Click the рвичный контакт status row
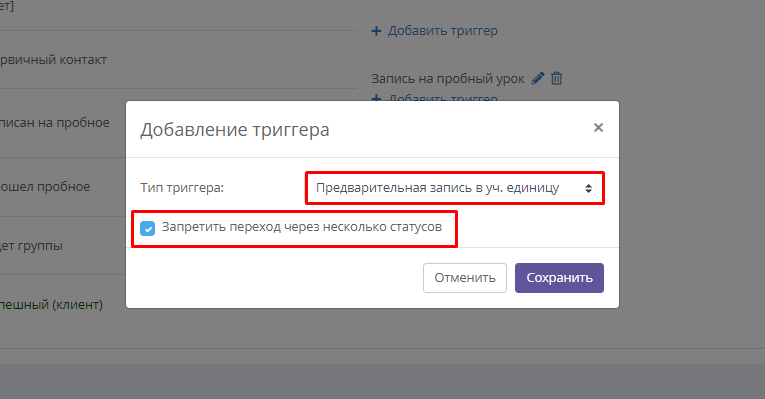Viewport: 765px width, 399px height. coord(53,60)
